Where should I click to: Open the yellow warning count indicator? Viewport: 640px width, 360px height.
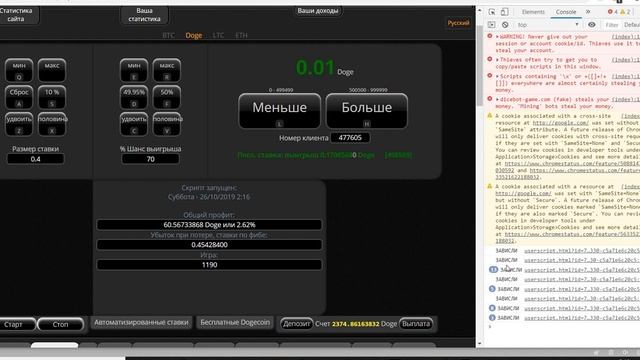point(625,12)
